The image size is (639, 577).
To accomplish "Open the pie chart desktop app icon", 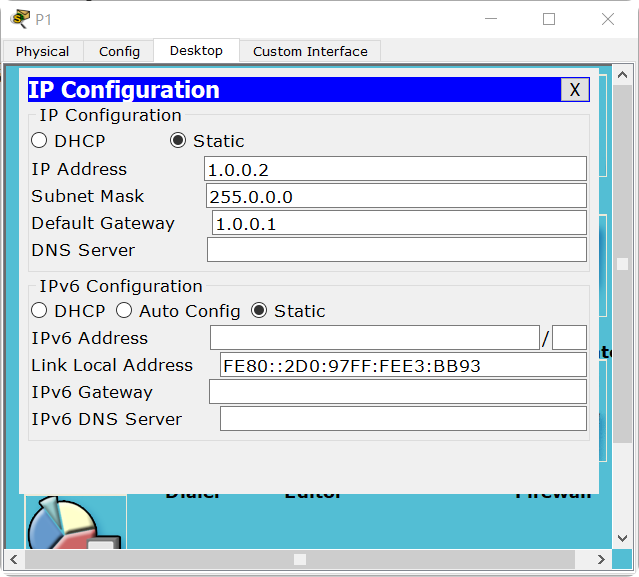I will [x=76, y=522].
